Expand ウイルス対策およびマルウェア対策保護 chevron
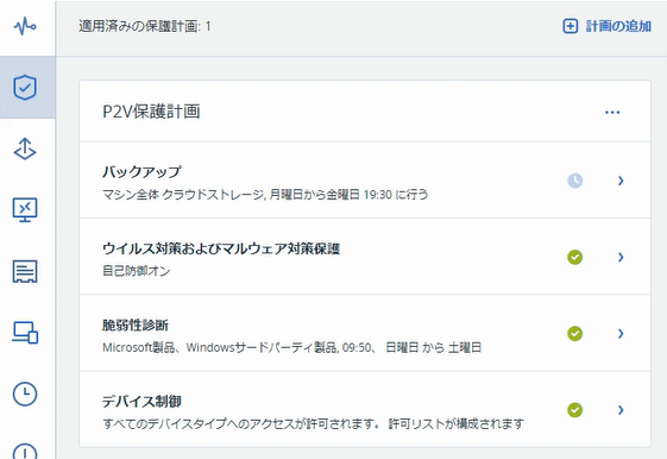Screen dimensions: 667x459 click(621, 257)
